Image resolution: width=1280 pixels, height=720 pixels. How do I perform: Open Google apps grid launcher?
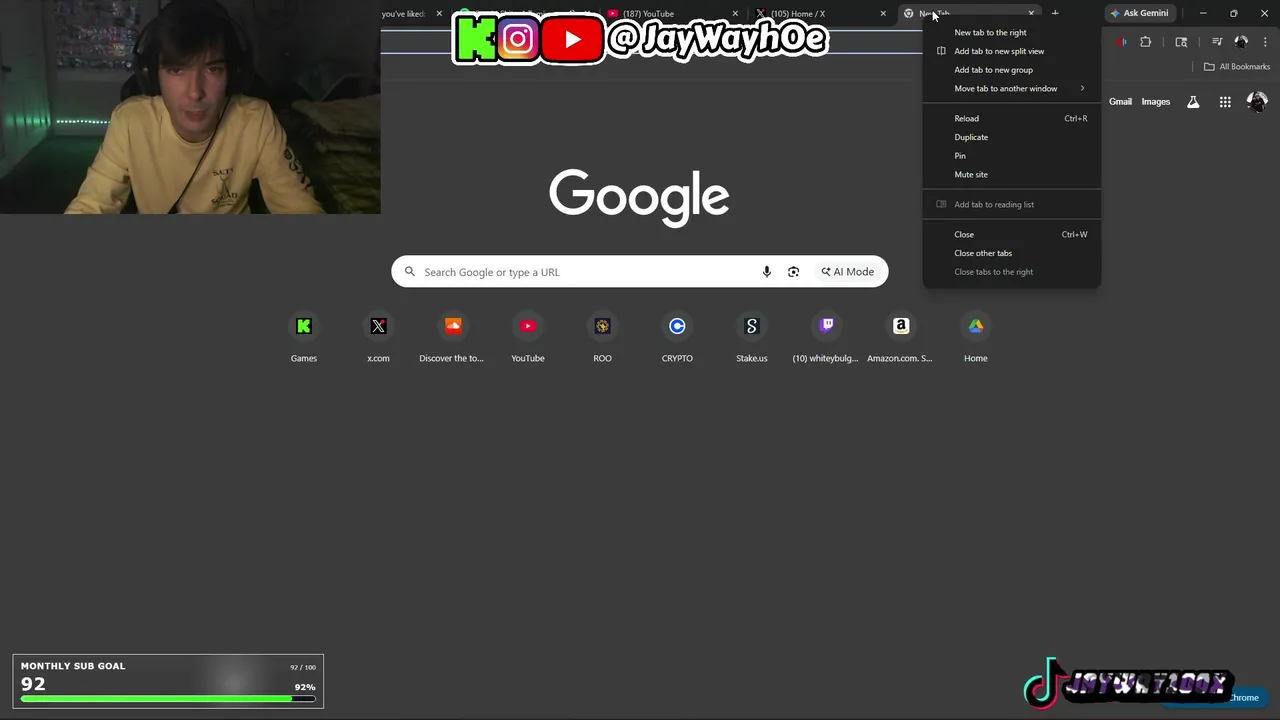1225,102
